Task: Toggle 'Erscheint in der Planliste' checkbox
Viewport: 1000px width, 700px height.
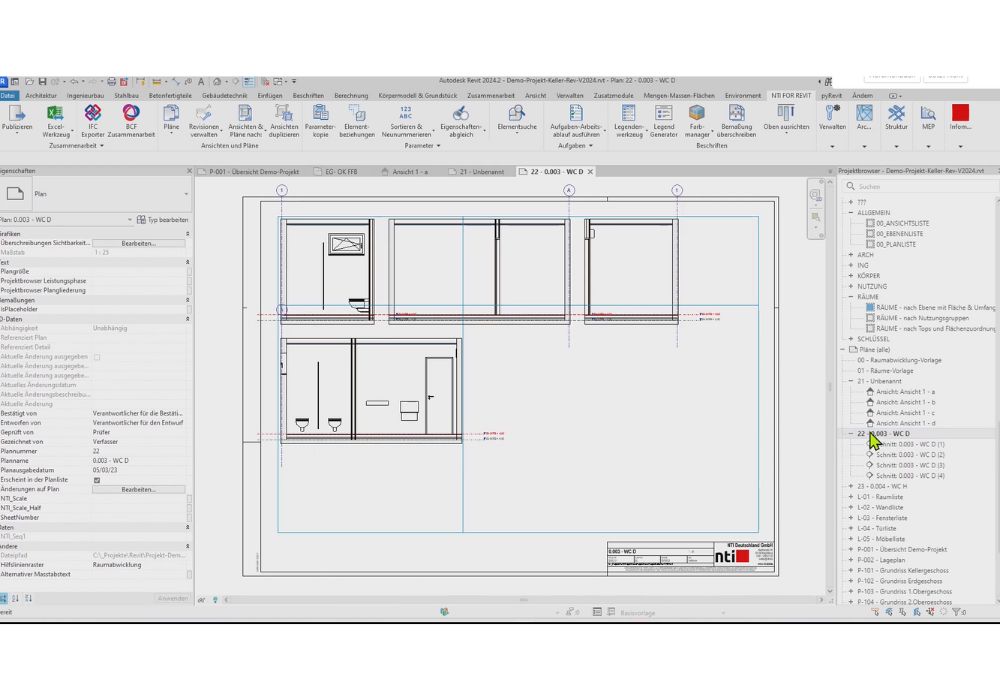Action: 97,480
